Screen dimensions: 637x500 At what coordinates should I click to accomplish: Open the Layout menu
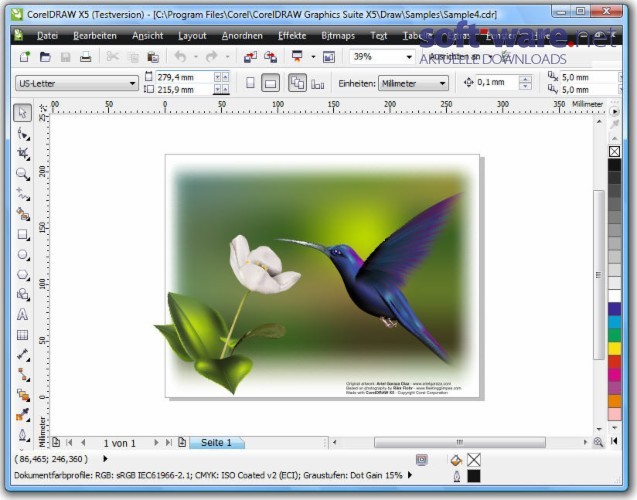(192, 36)
